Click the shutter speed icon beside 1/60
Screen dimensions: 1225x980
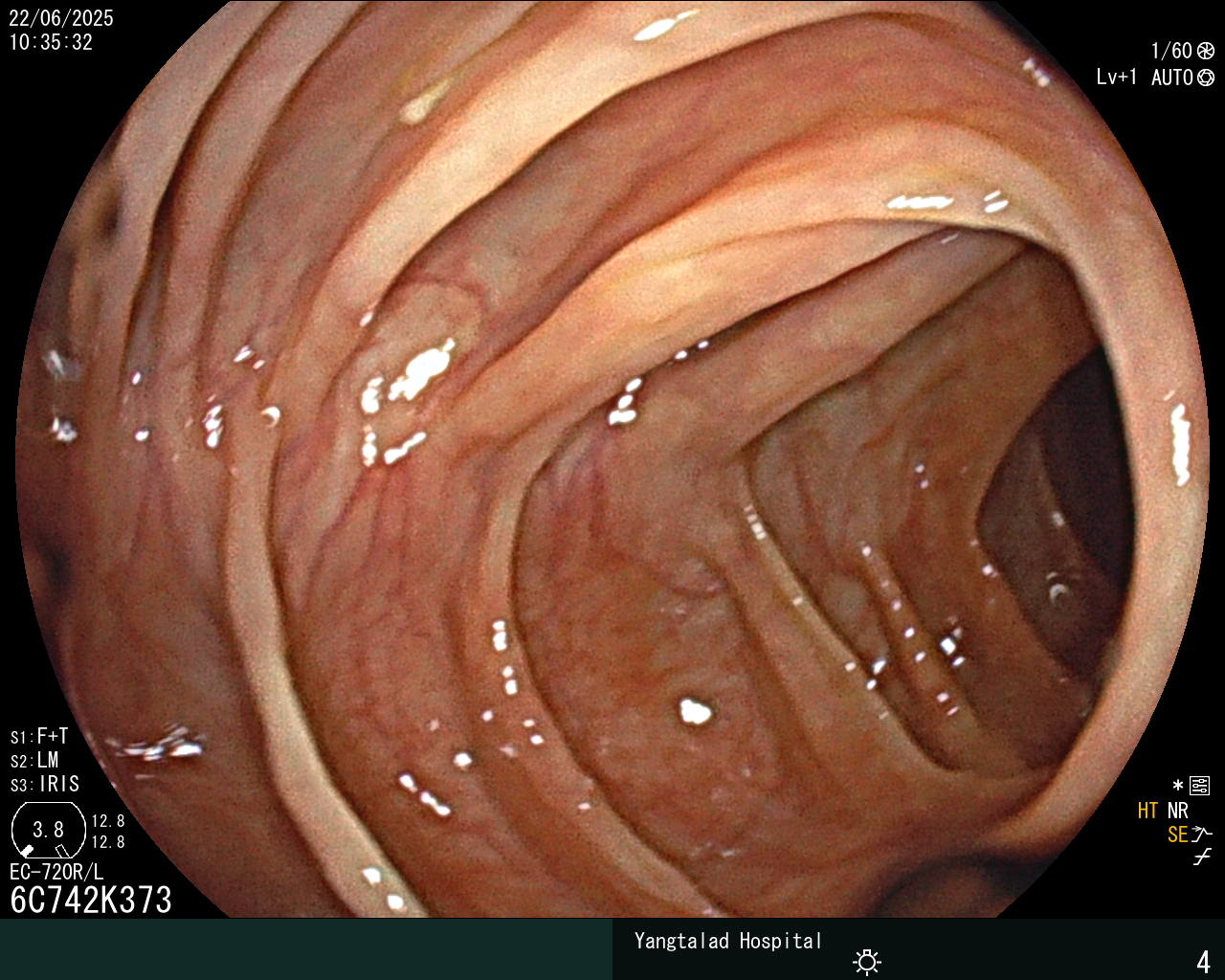(x=1206, y=51)
